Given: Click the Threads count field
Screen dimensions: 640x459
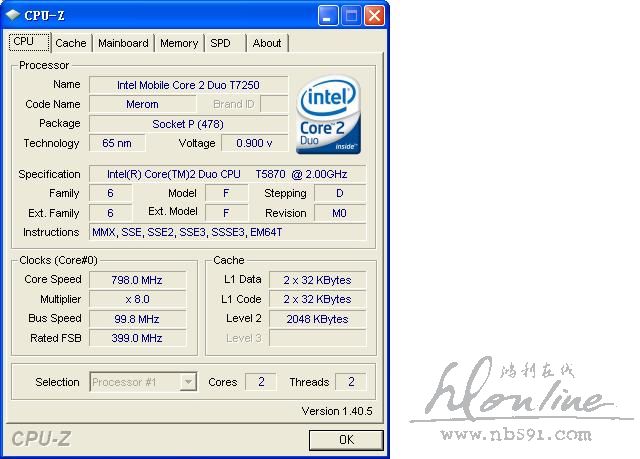Looking at the screenshot, I should click(x=351, y=382).
